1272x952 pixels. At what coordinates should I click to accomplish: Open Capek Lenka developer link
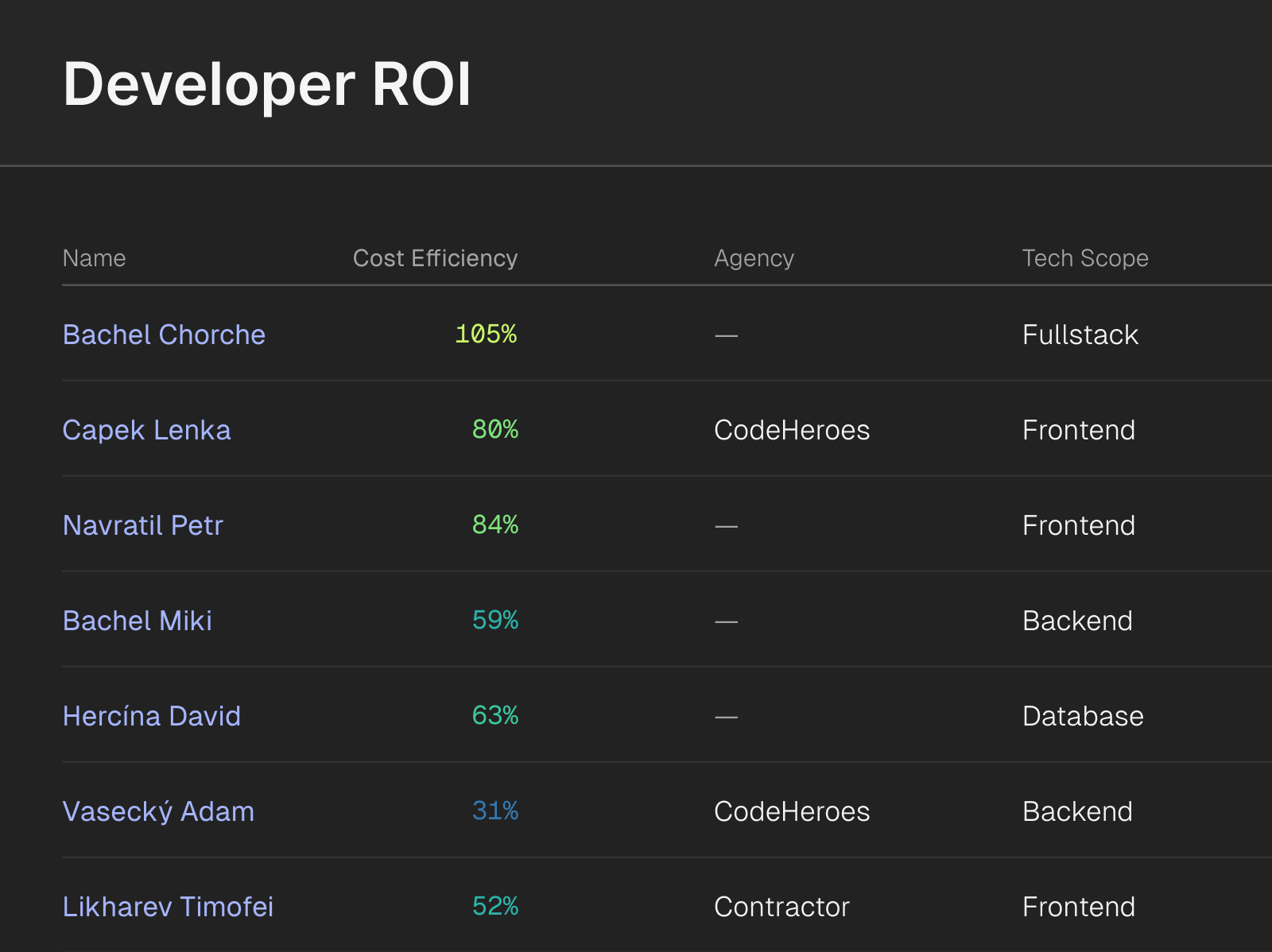click(x=146, y=430)
